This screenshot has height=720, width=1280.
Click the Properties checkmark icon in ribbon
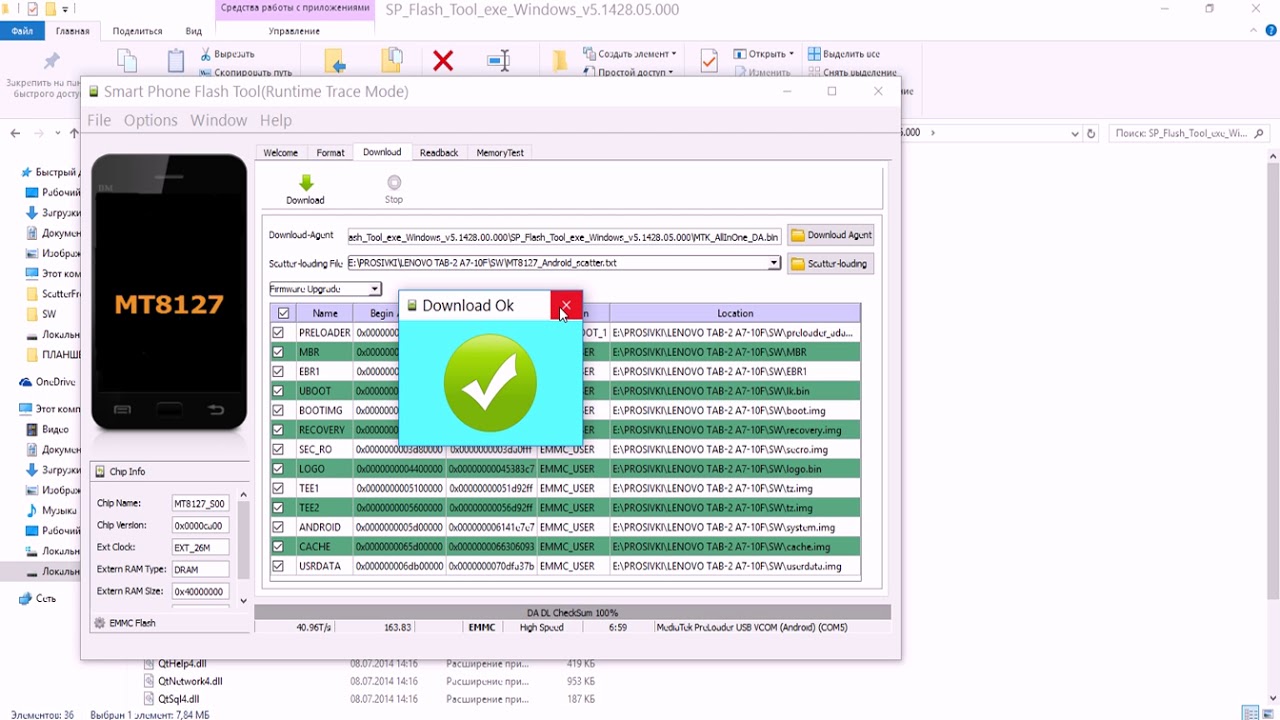click(708, 61)
